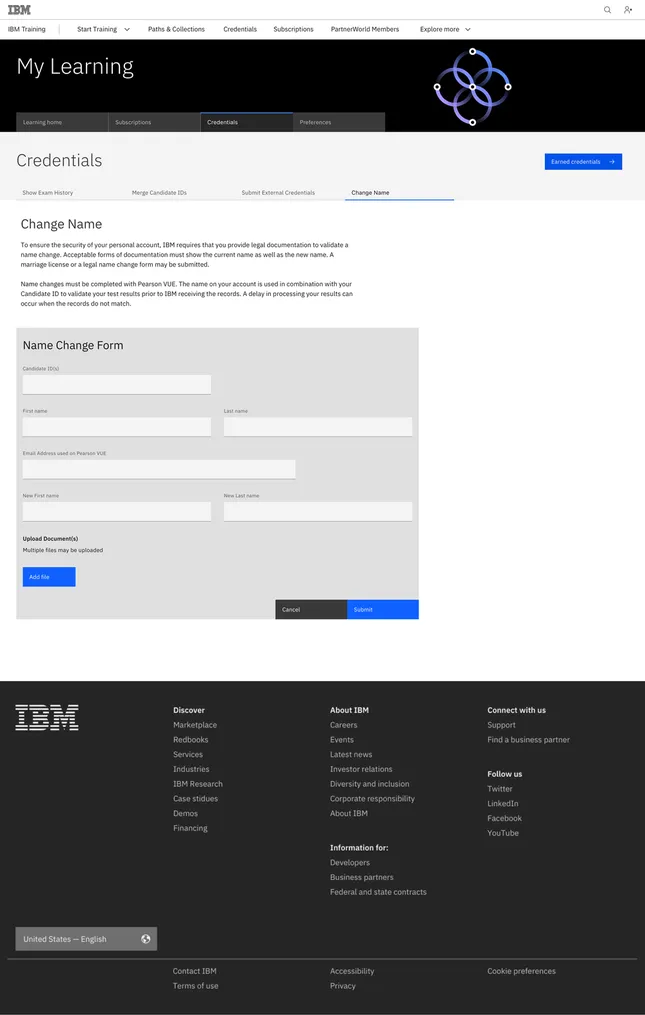This screenshot has height=1015, width=645.
Task: Open the Facebook footer link
Action: point(504,818)
